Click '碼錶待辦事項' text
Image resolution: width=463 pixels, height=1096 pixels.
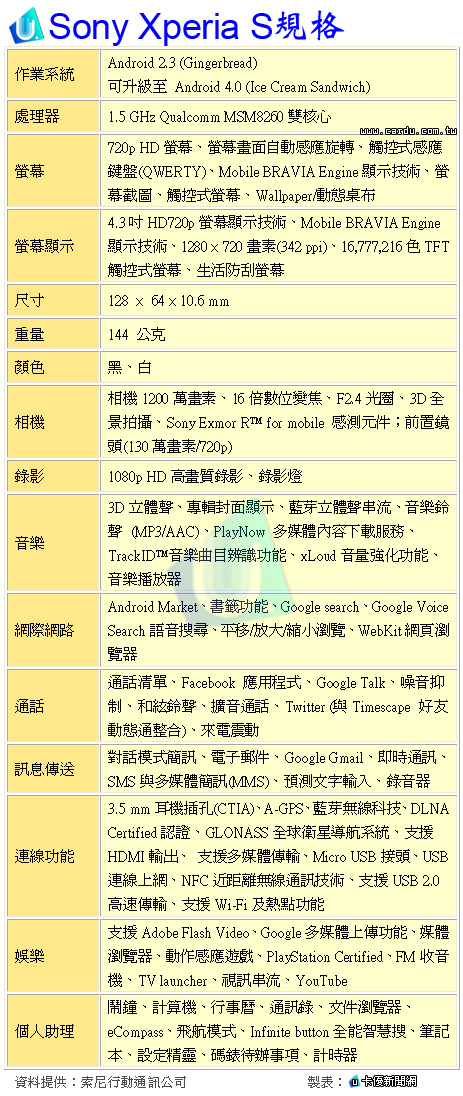[260, 1056]
